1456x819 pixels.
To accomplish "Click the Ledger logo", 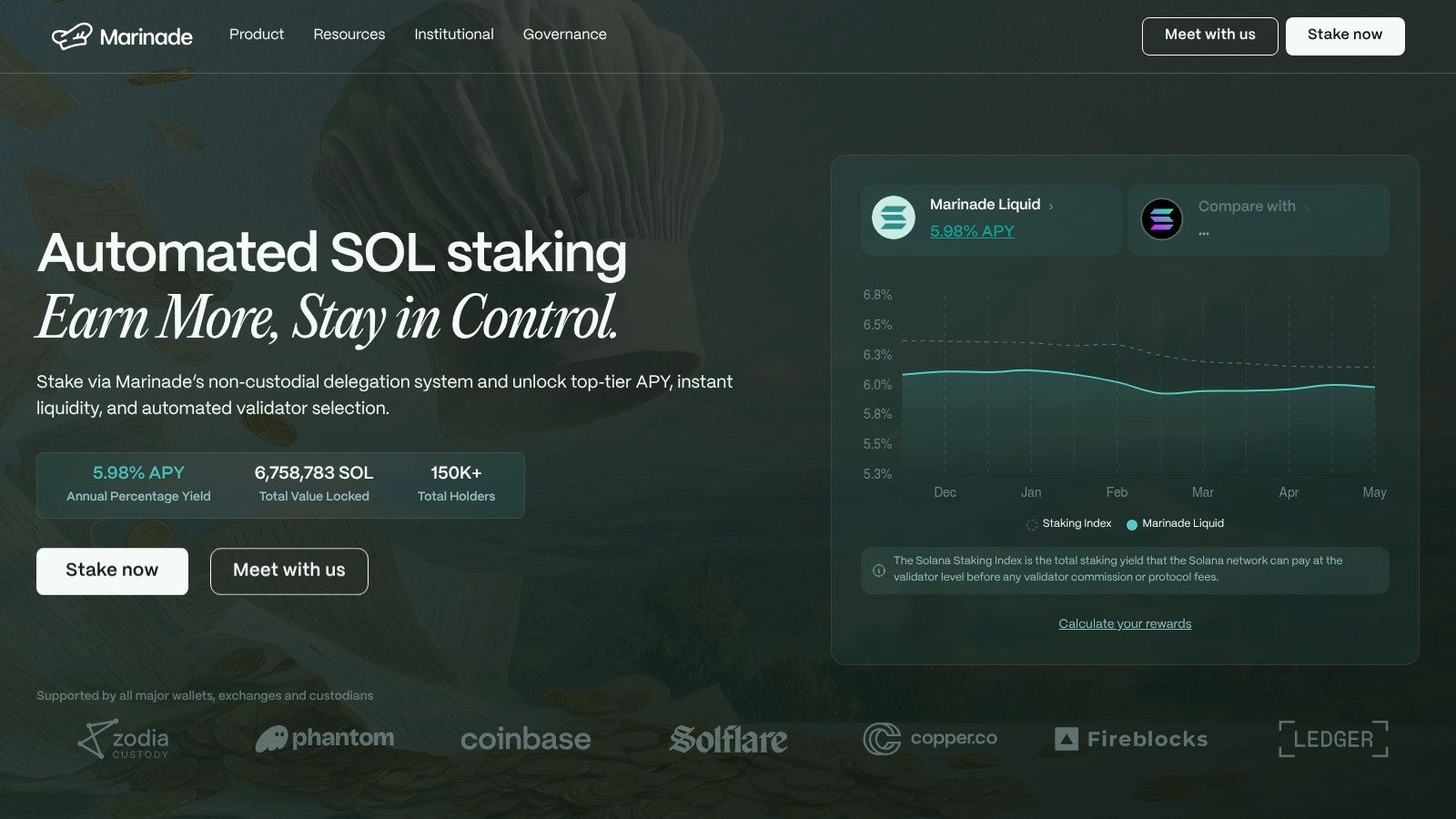I will (1333, 739).
